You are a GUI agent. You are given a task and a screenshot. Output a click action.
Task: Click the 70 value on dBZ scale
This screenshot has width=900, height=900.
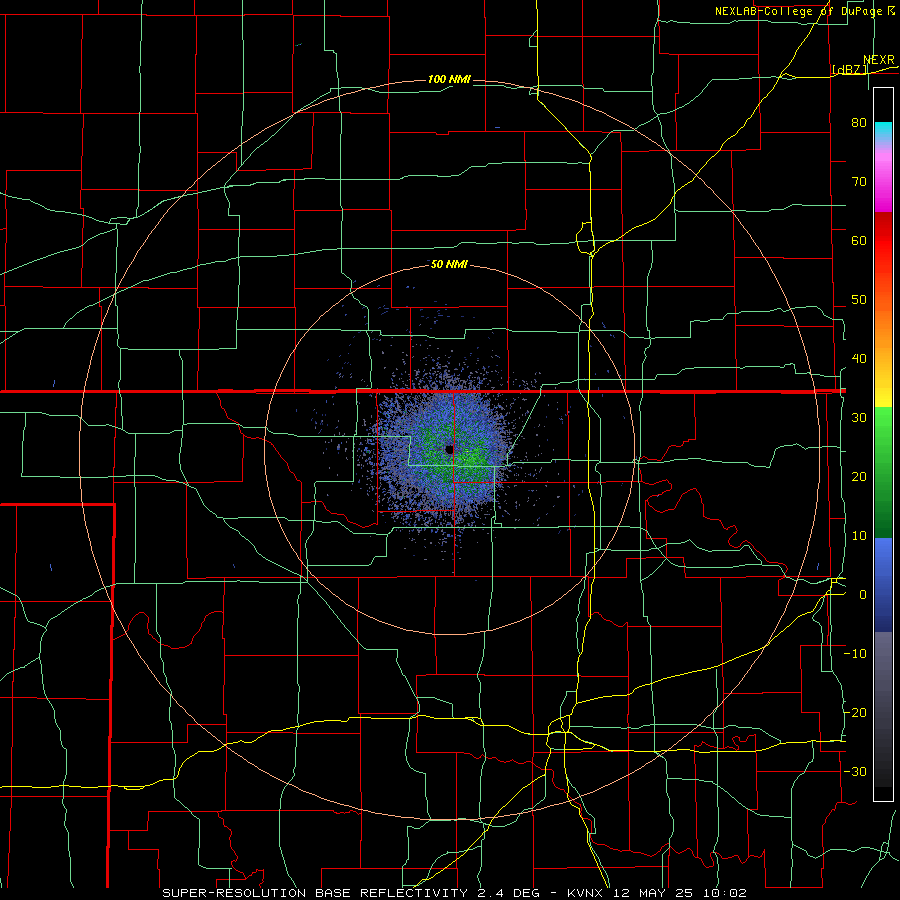(x=859, y=181)
